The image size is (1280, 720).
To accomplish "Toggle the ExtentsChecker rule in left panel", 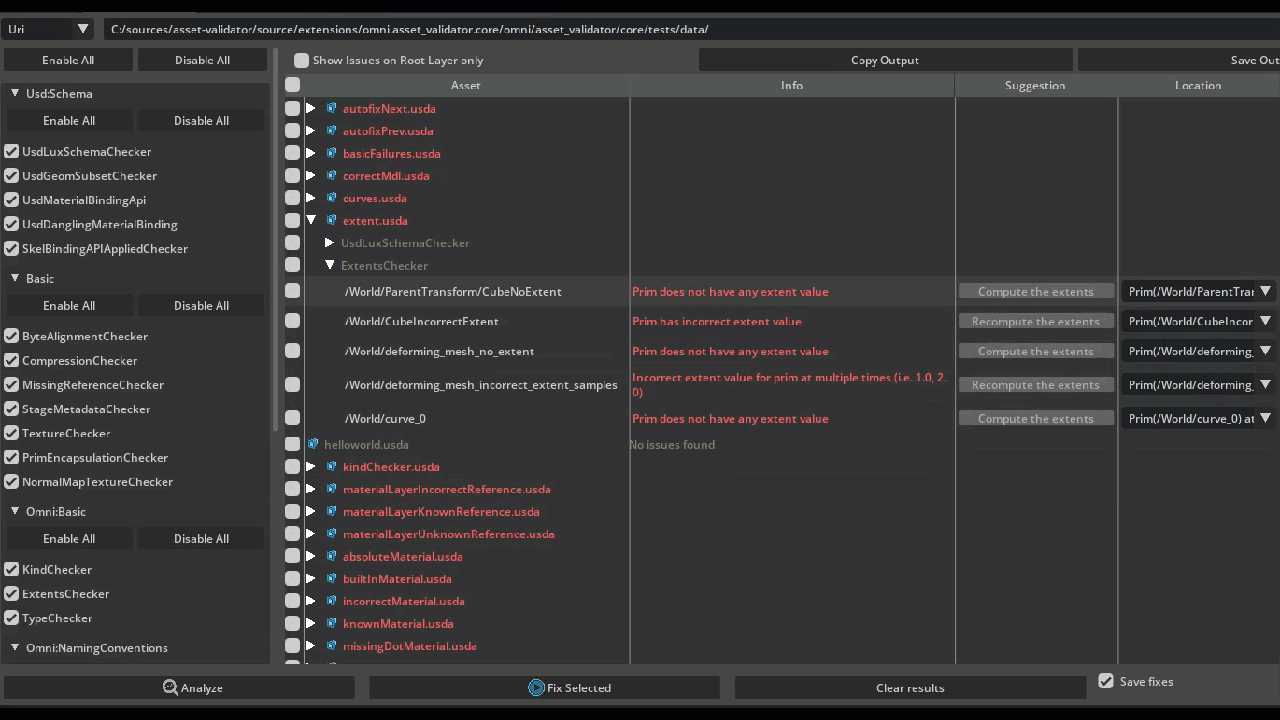I will [12, 594].
